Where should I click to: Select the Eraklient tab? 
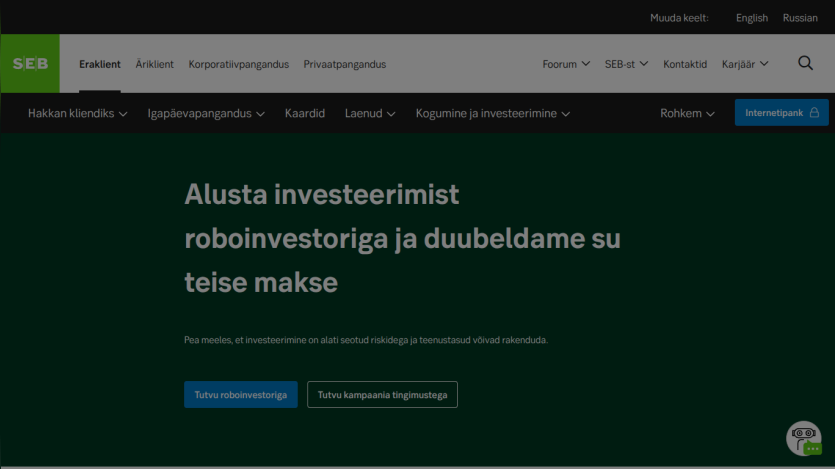(x=100, y=64)
